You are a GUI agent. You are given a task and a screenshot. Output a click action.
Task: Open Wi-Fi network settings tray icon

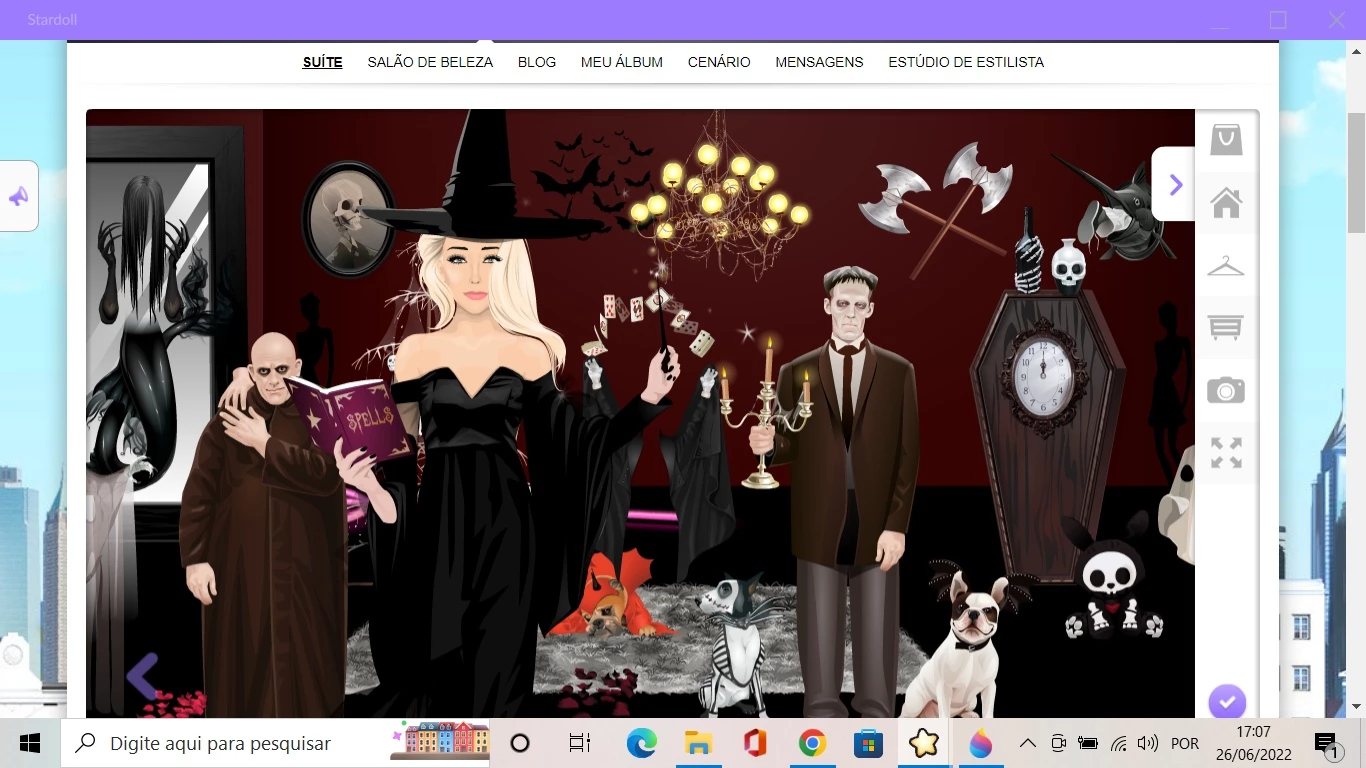click(x=1119, y=743)
